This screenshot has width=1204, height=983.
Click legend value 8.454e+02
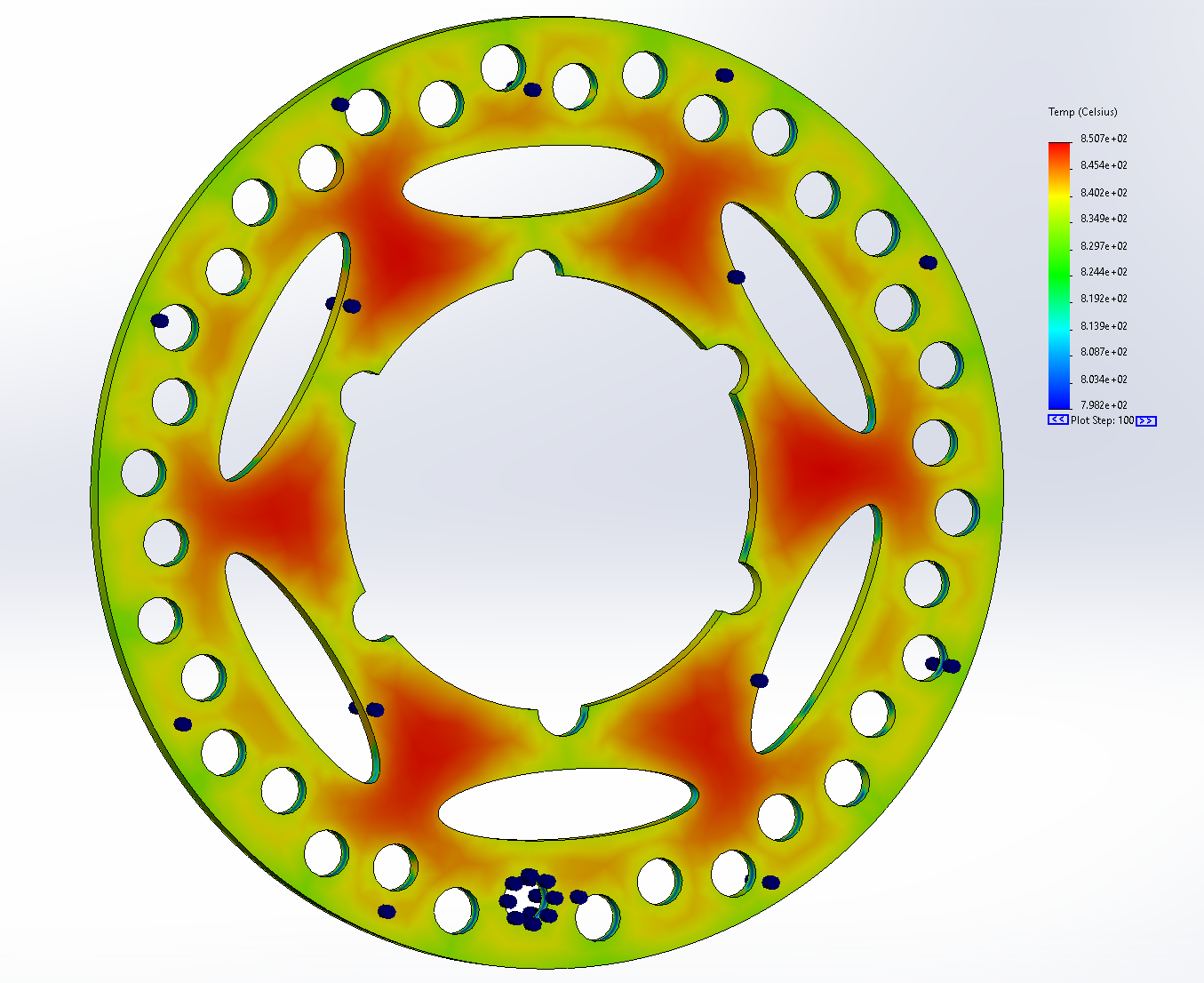point(1104,165)
